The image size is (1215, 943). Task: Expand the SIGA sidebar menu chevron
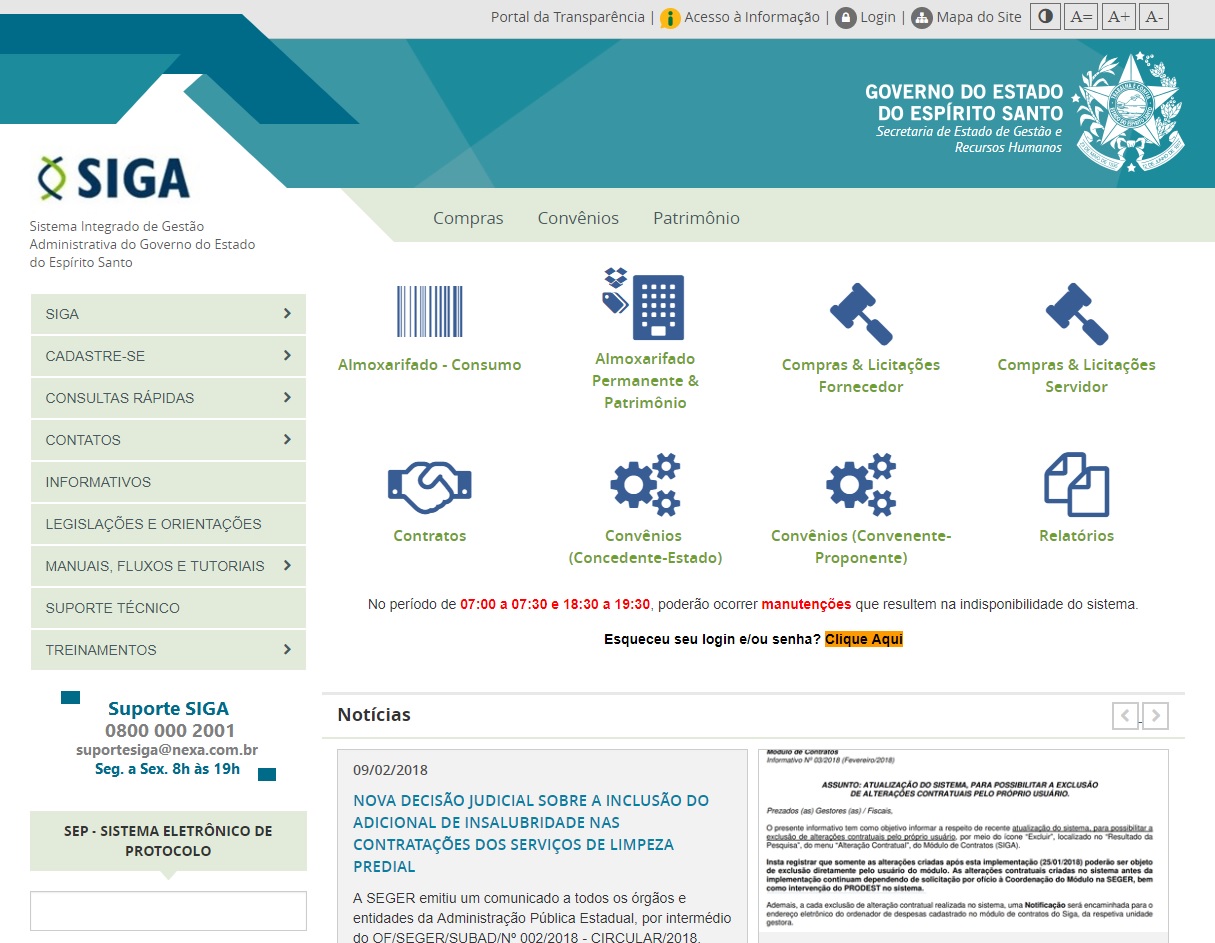point(287,314)
